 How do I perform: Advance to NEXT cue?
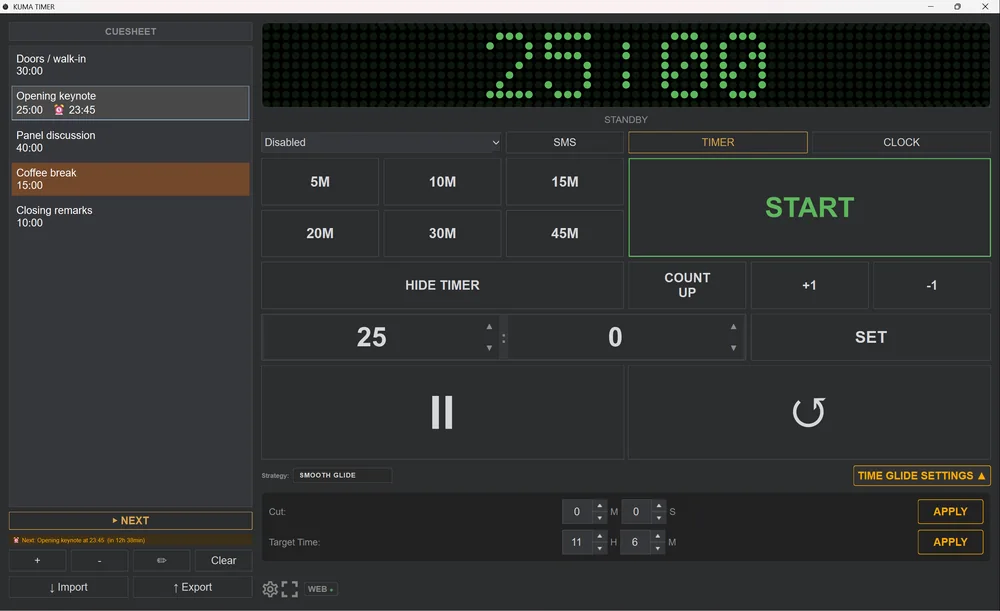pos(131,520)
